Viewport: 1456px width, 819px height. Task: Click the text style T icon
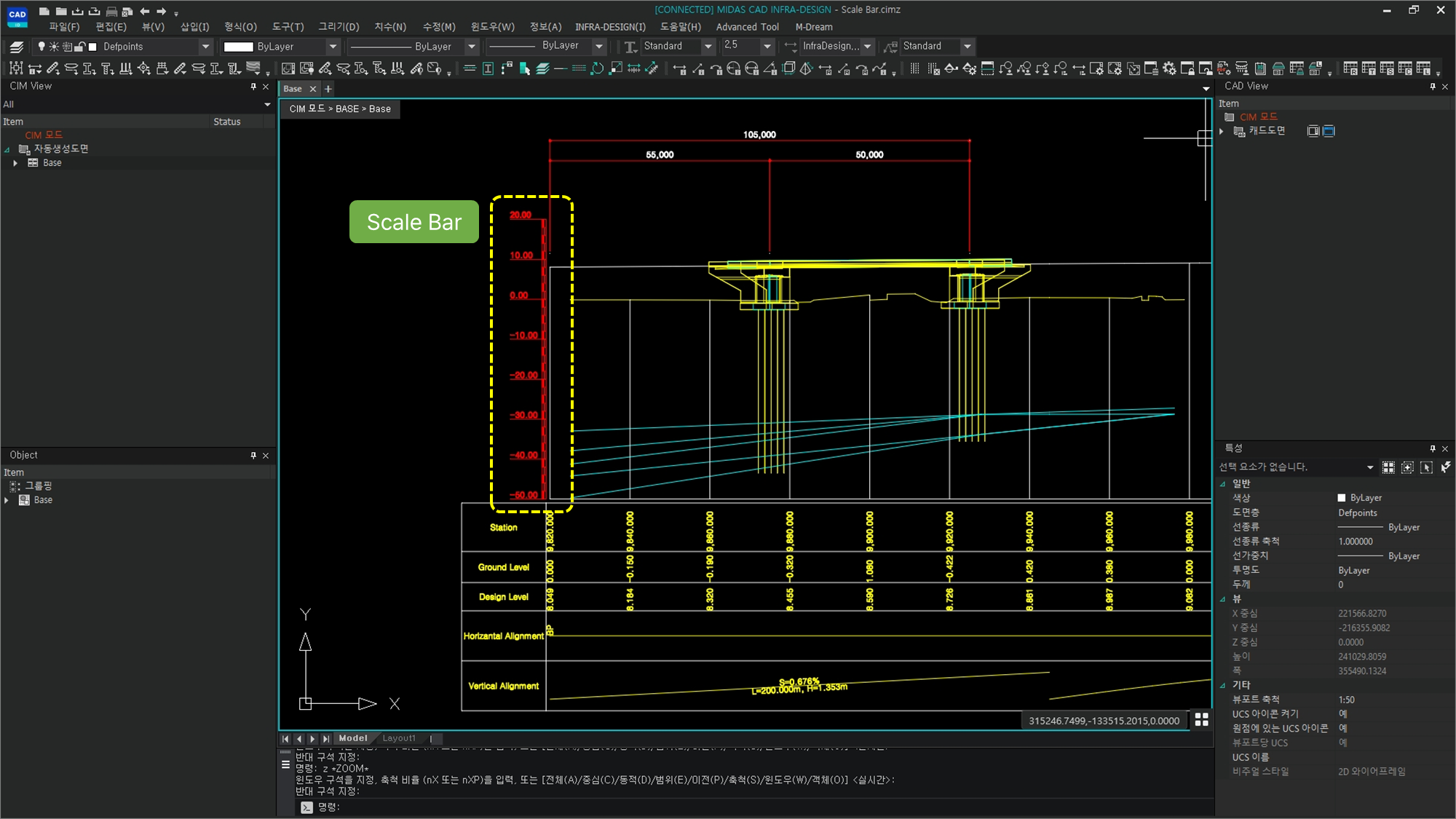pyautogui.click(x=630, y=47)
